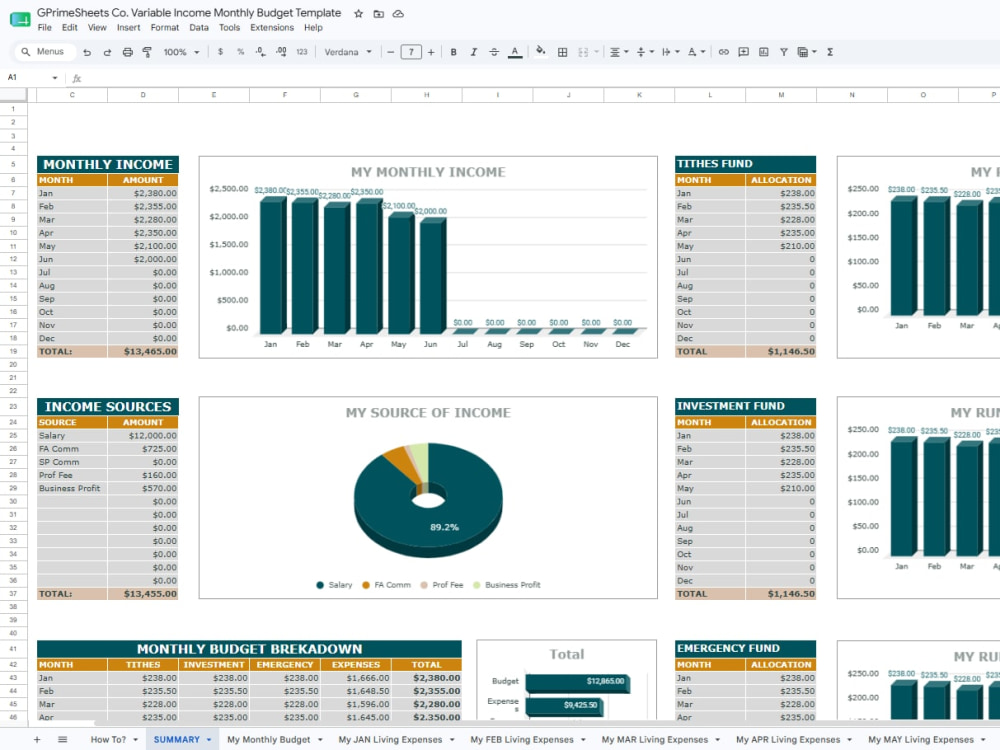Image resolution: width=1000 pixels, height=750 pixels.
Task: Open vertical align dropdown
Action: pos(645,52)
